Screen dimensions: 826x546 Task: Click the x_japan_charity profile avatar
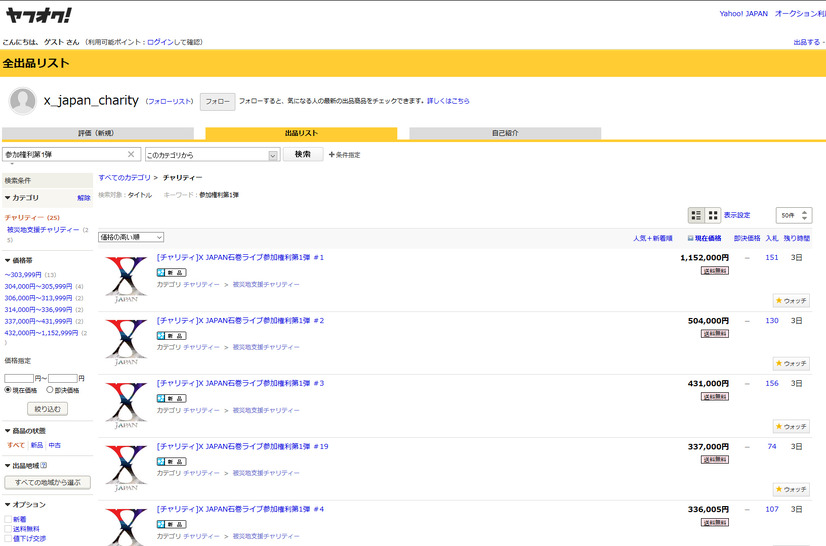point(23,100)
